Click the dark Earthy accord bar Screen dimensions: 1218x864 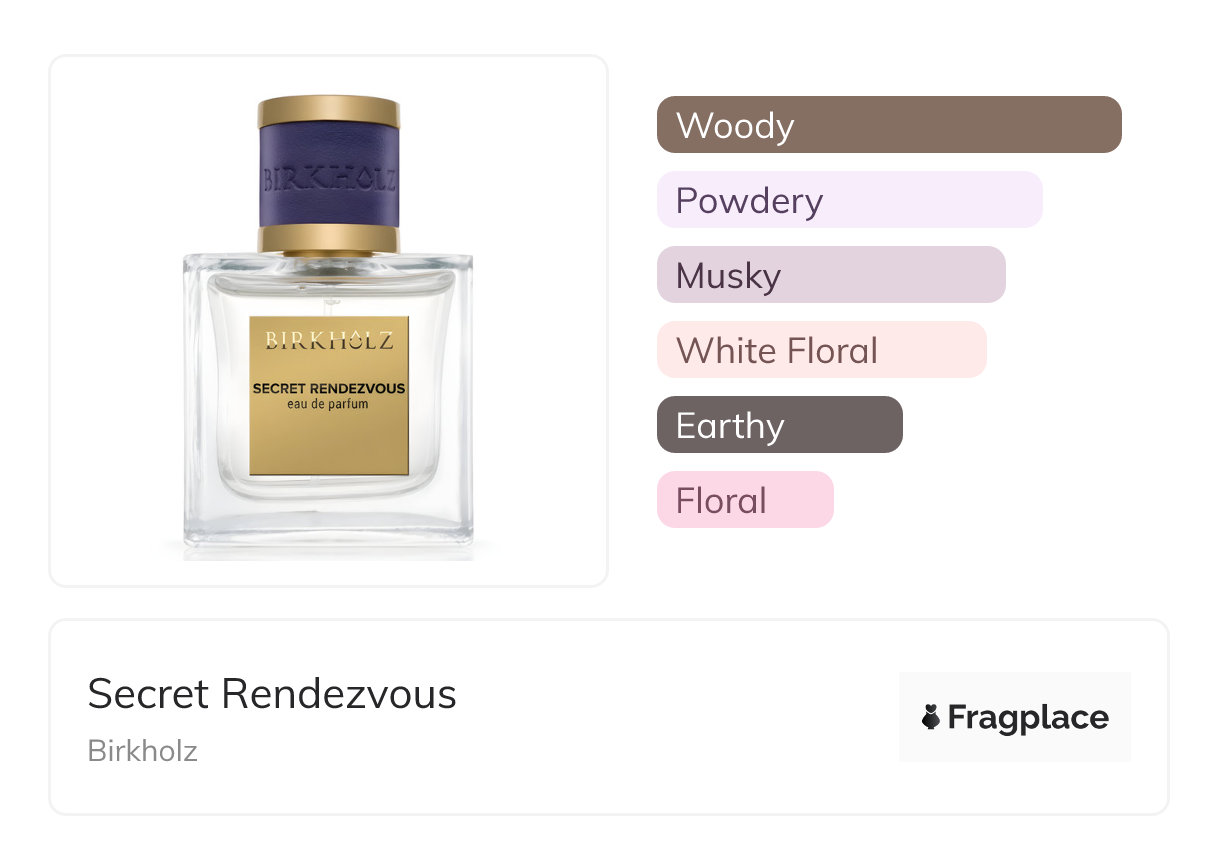(779, 425)
